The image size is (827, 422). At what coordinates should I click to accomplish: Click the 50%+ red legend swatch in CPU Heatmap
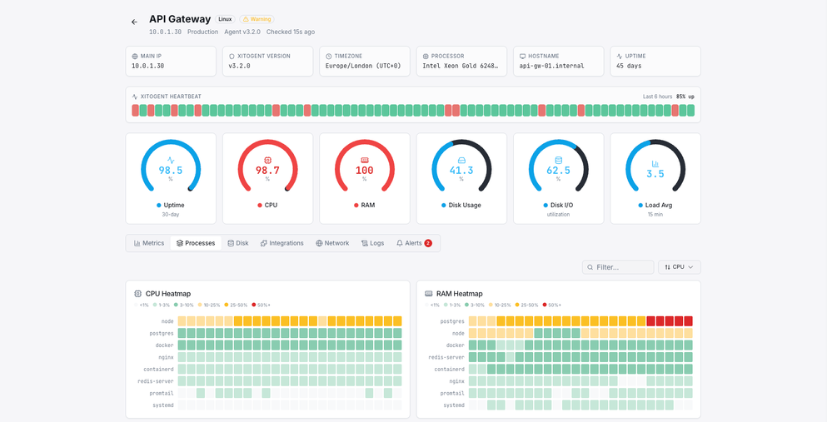point(254,305)
